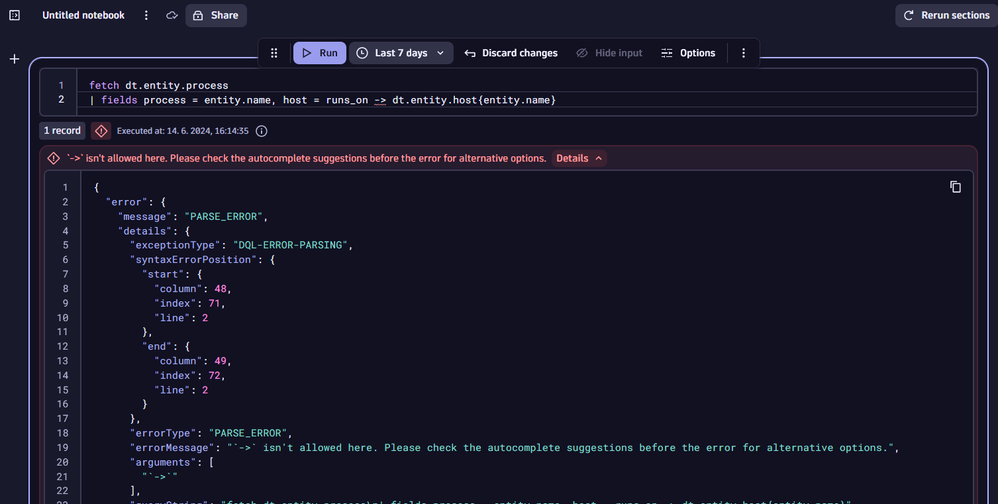Click Discard changes
This screenshot has height=504, width=998.
click(x=511, y=53)
